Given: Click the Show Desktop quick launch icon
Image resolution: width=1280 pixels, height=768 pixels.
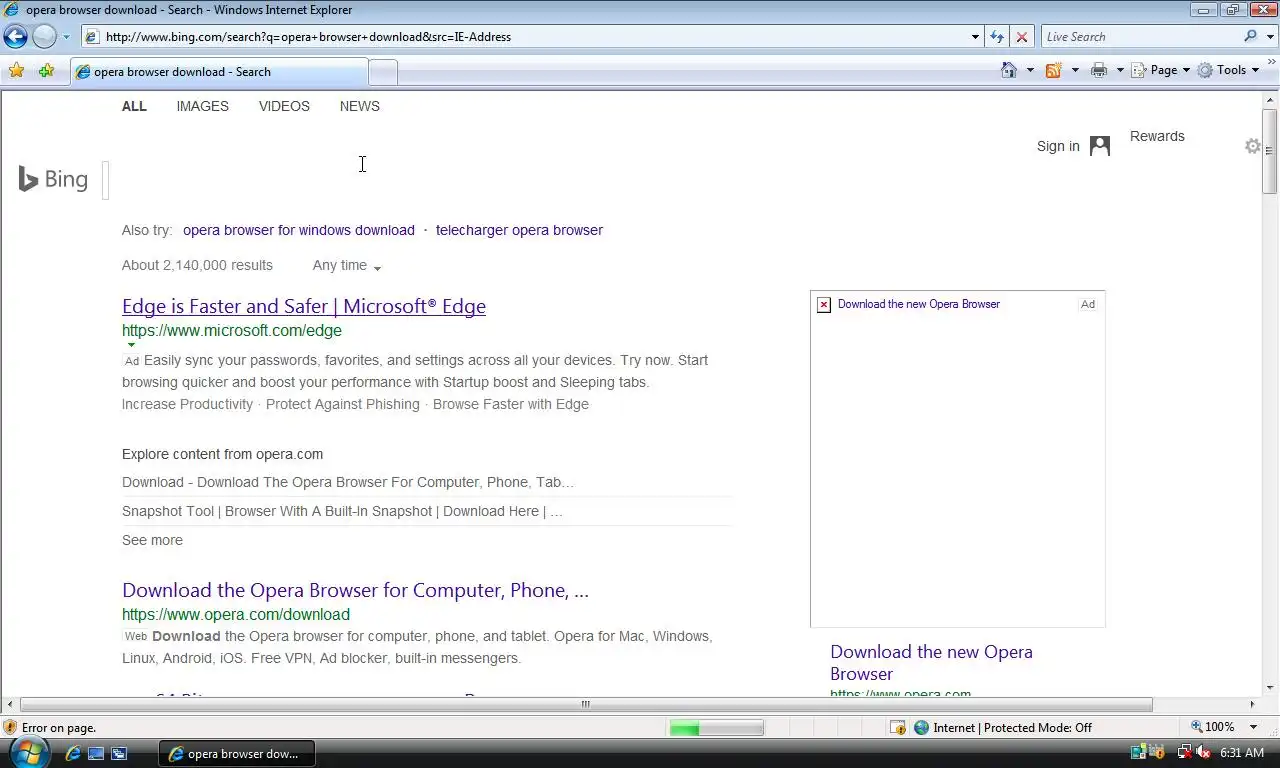Looking at the screenshot, I should 96,753.
